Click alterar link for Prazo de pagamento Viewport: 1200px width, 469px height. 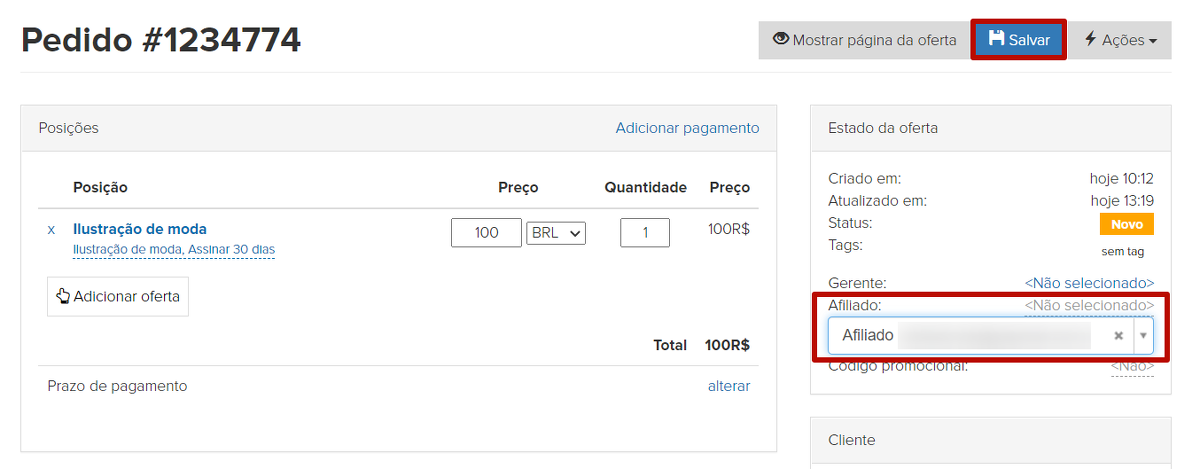pos(728,386)
